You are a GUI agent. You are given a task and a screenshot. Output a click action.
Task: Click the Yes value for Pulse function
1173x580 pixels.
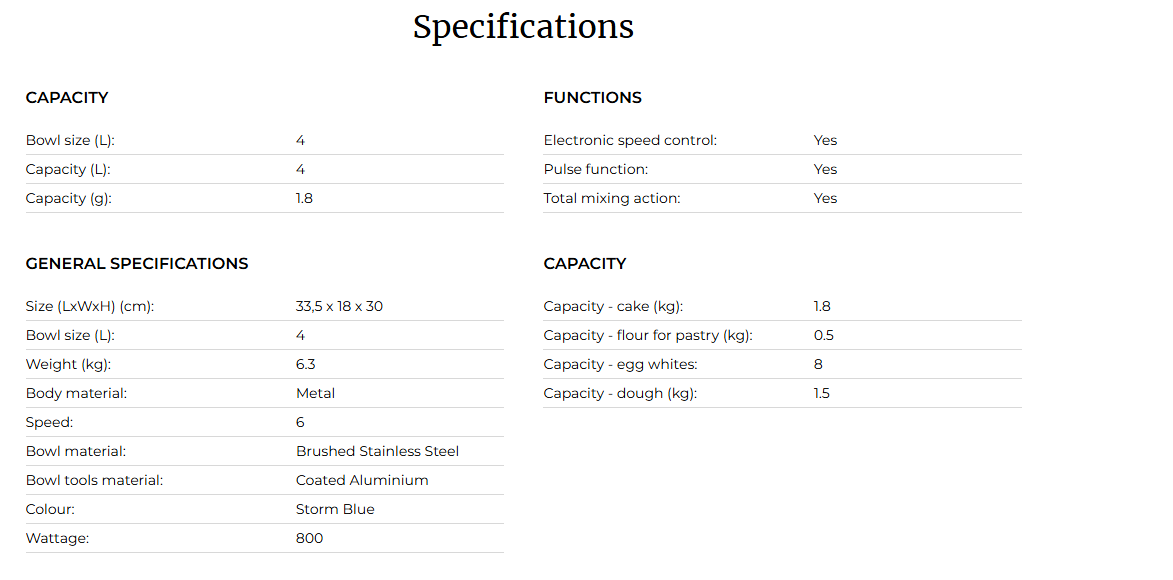pos(826,170)
